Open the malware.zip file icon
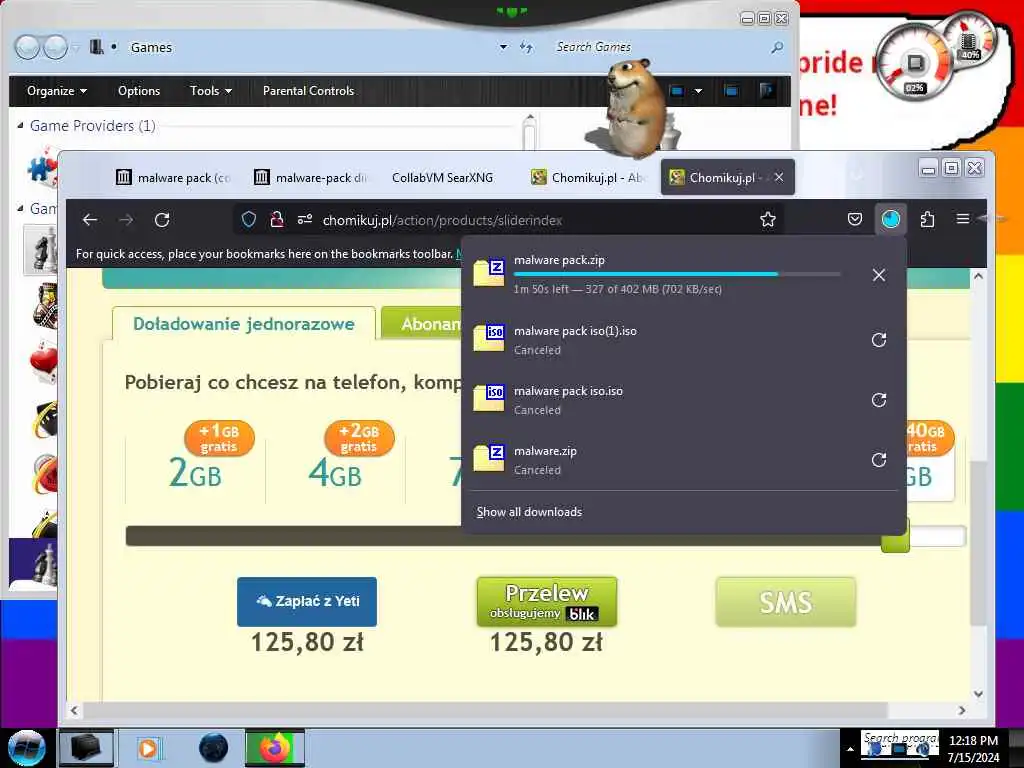Image resolution: width=1024 pixels, height=768 pixels. coord(489,458)
